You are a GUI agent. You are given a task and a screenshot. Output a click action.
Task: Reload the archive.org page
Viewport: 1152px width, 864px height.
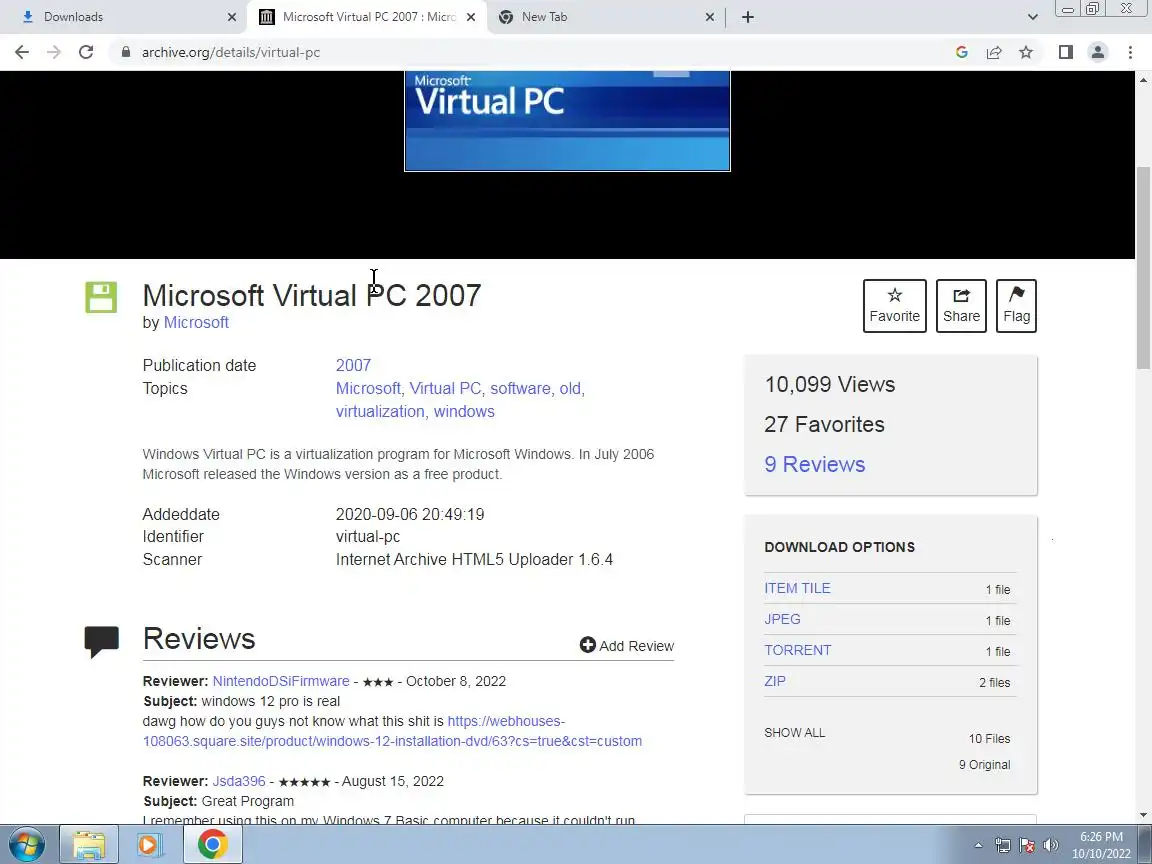[x=86, y=52]
